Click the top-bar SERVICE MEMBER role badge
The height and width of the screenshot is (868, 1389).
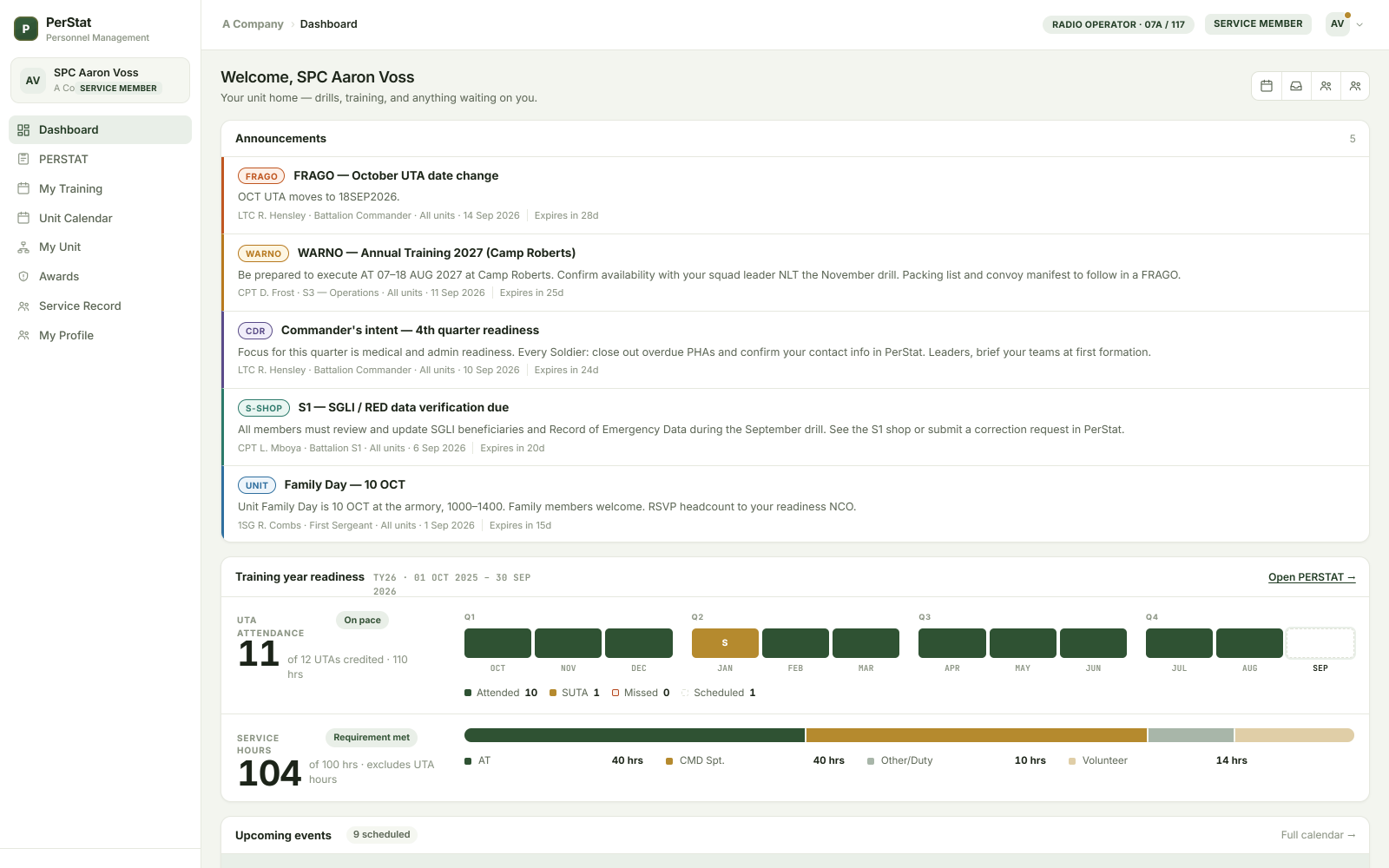[1258, 24]
